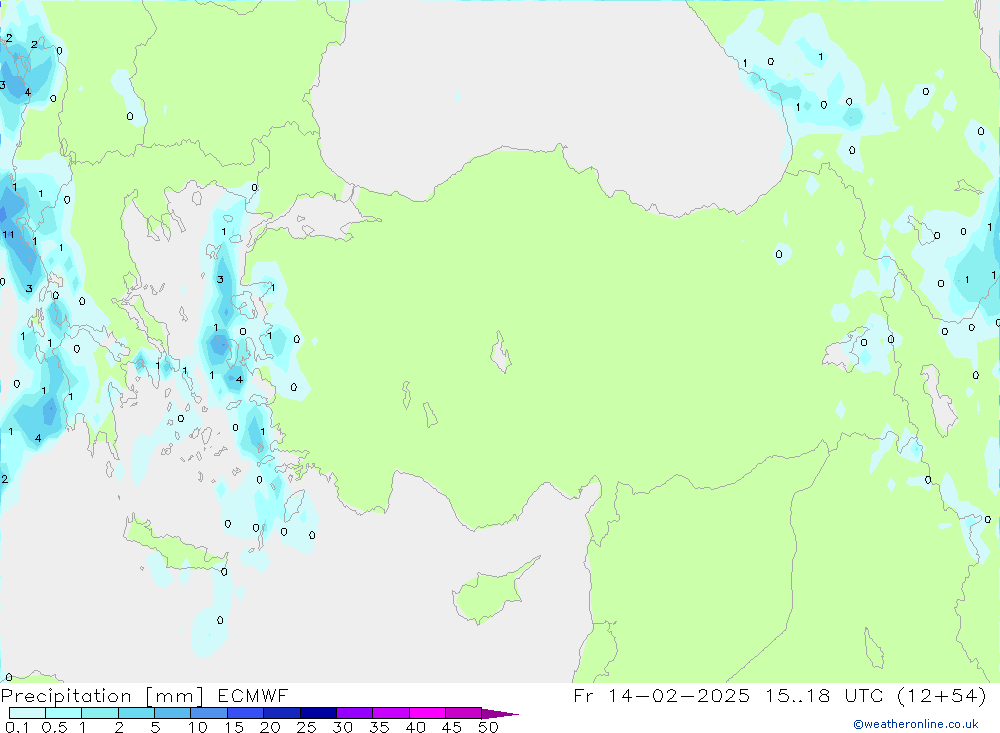Click the "20" legend scale label
The width and height of the screenshot is (1000, 733).
point(270,727)
